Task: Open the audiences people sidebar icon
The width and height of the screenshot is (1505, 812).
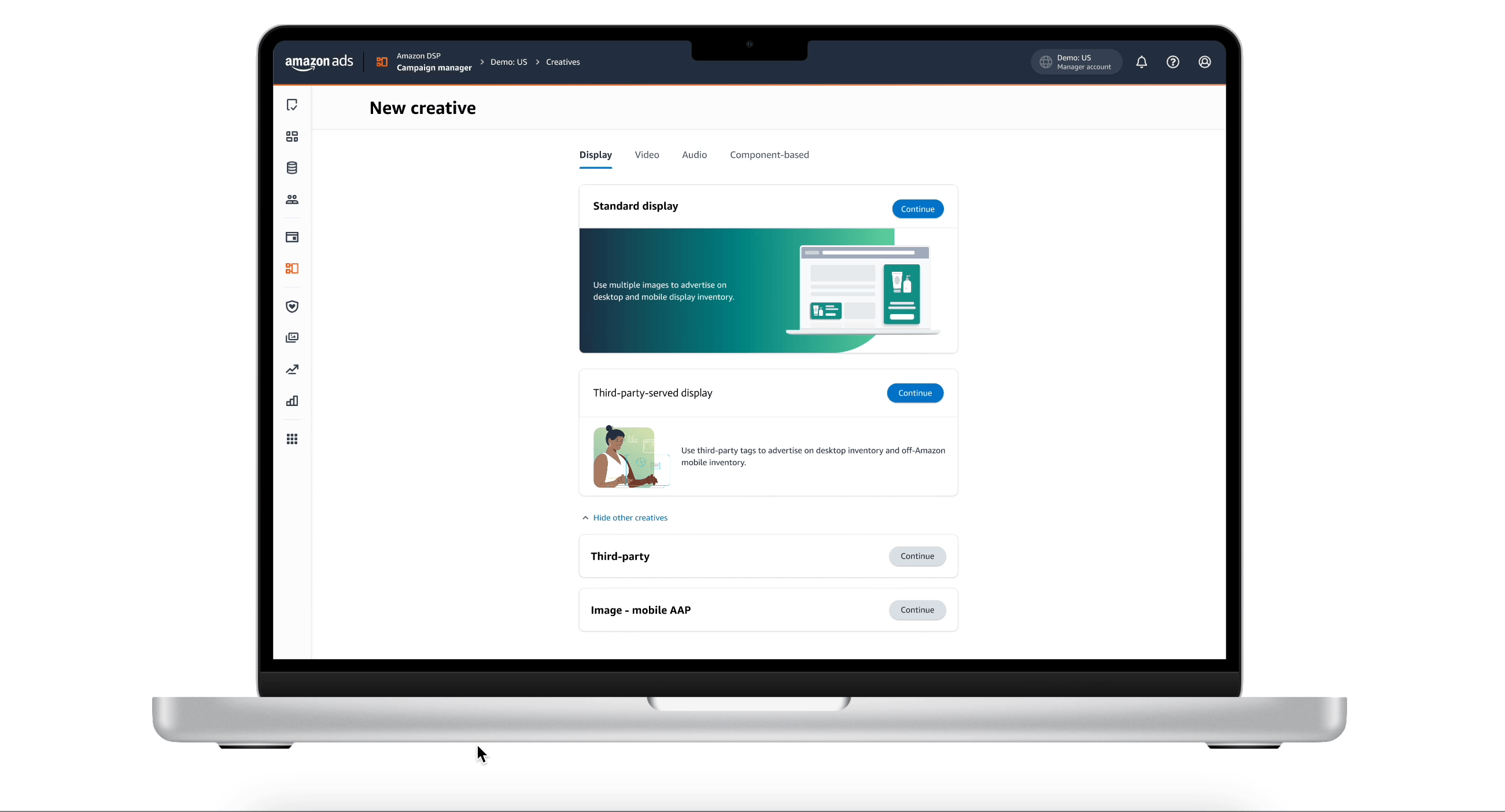Action: pyautogui.click(x=292, y=200)
